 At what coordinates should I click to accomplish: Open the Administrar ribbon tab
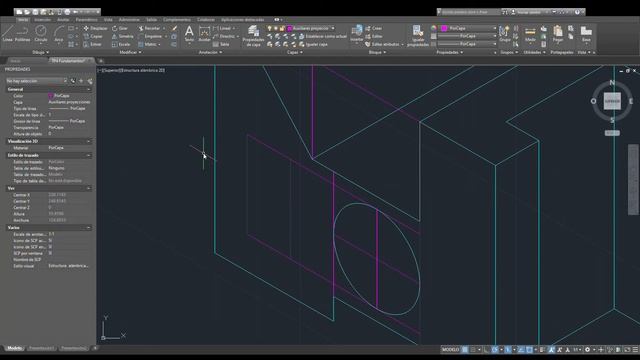(x=129, y=20)
